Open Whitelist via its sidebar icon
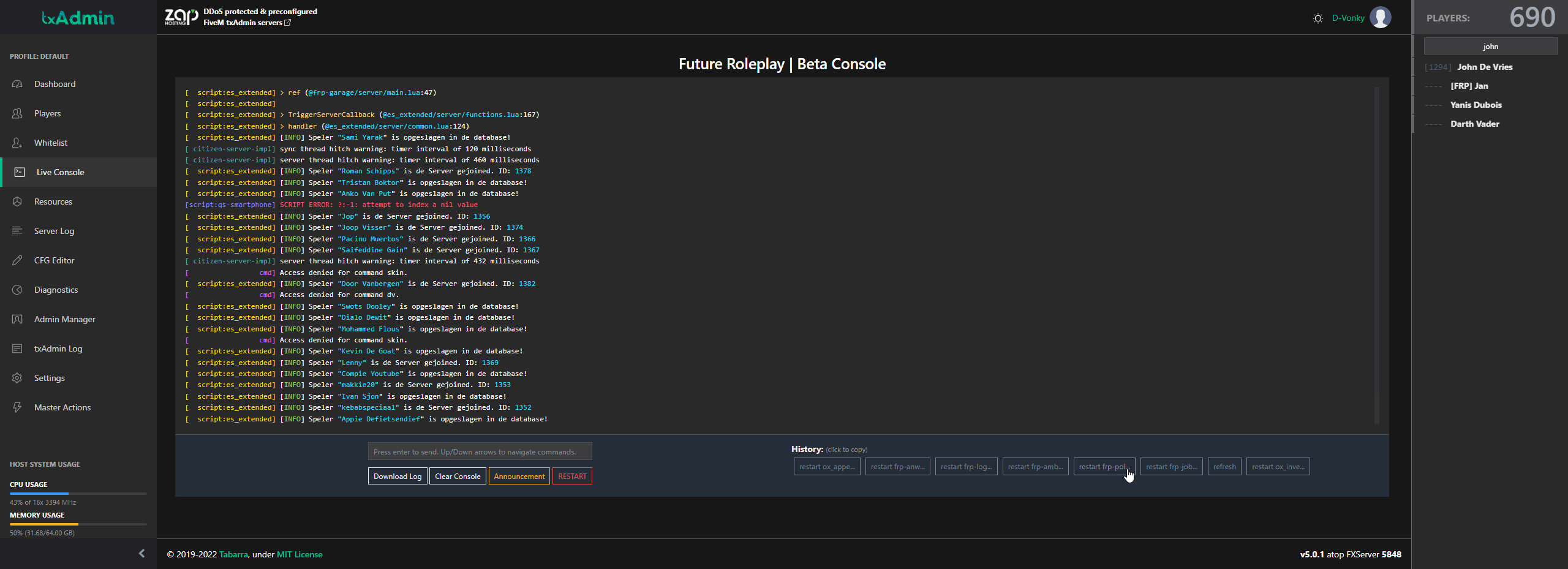Screen dimensions: 1568x569 coord(17,143)
